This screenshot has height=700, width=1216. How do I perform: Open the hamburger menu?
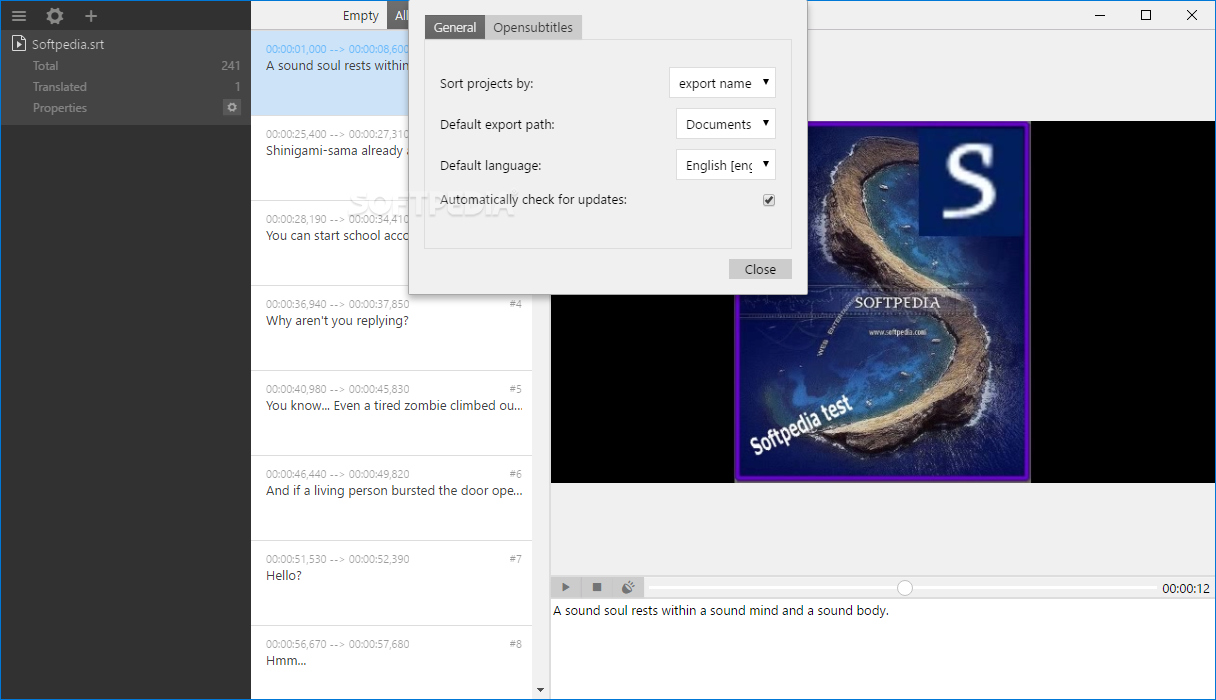point(19,16)
